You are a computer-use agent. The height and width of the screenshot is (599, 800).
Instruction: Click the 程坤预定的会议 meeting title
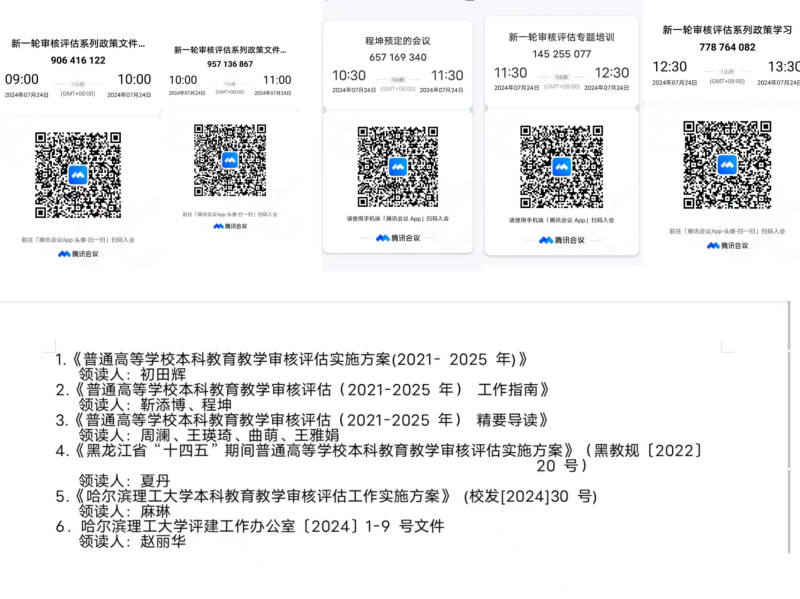(397, 41)
